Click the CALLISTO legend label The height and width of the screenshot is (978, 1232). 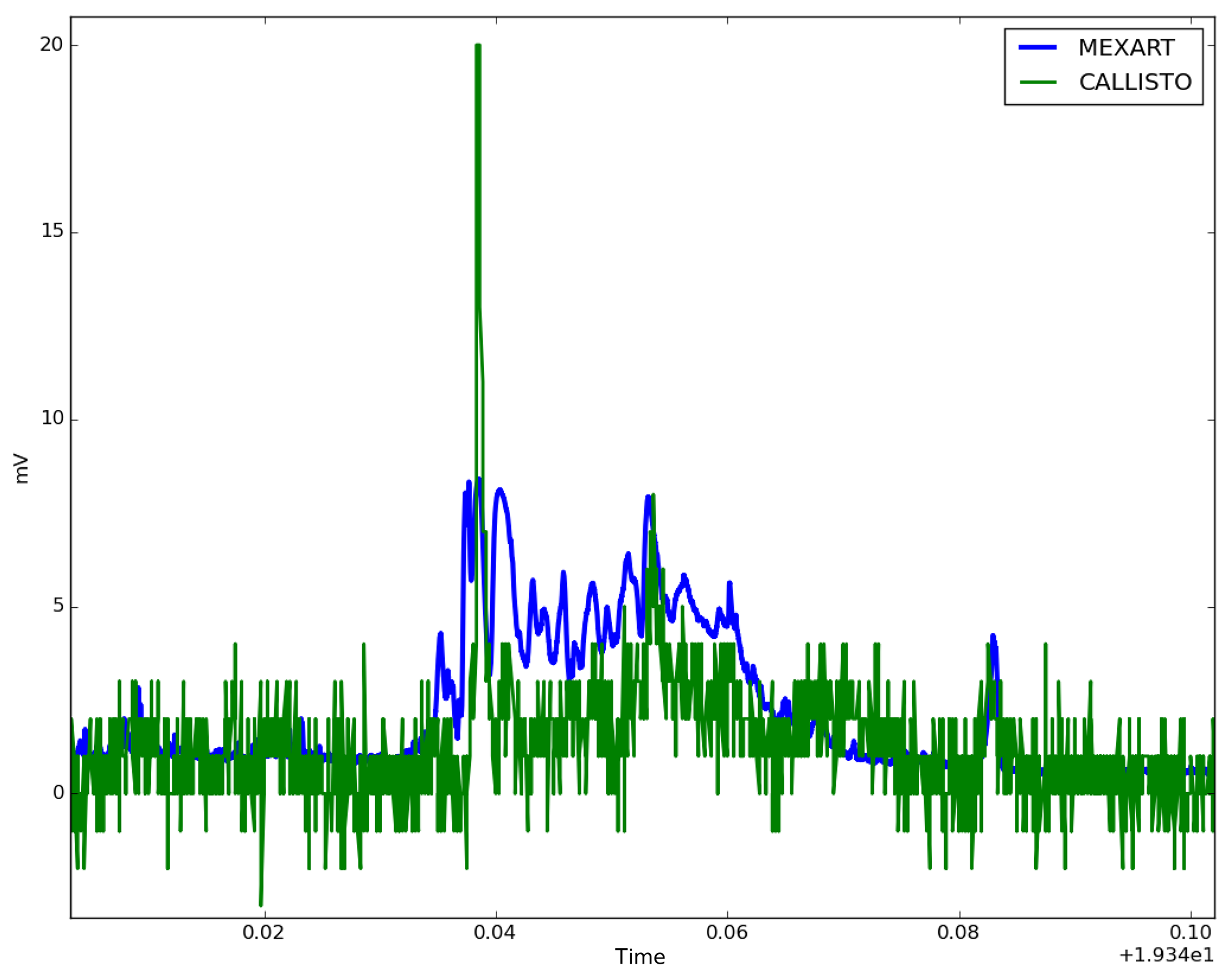click(x=1135, y=82)
